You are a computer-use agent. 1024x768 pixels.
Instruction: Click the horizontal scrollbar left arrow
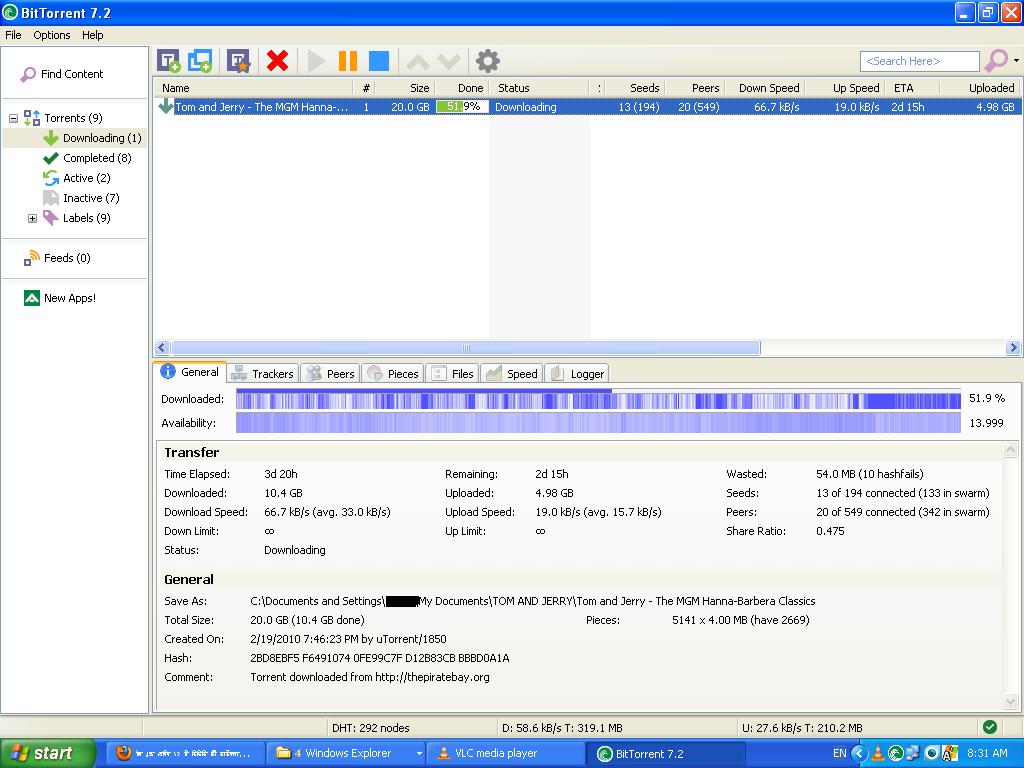pyautogui.click(x=163, y=348)
